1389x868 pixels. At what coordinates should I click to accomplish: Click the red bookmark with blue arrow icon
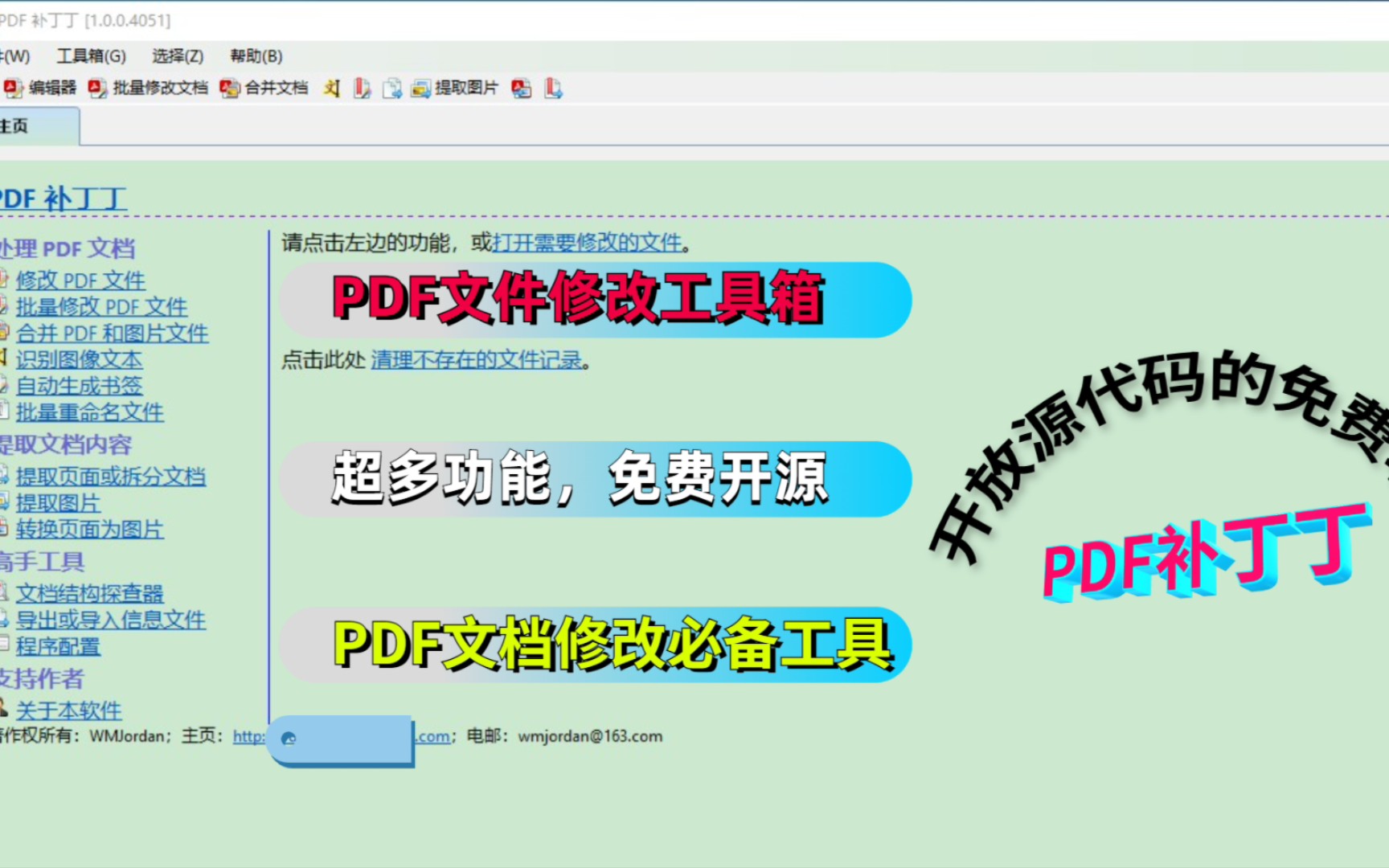tap(553, 88)
